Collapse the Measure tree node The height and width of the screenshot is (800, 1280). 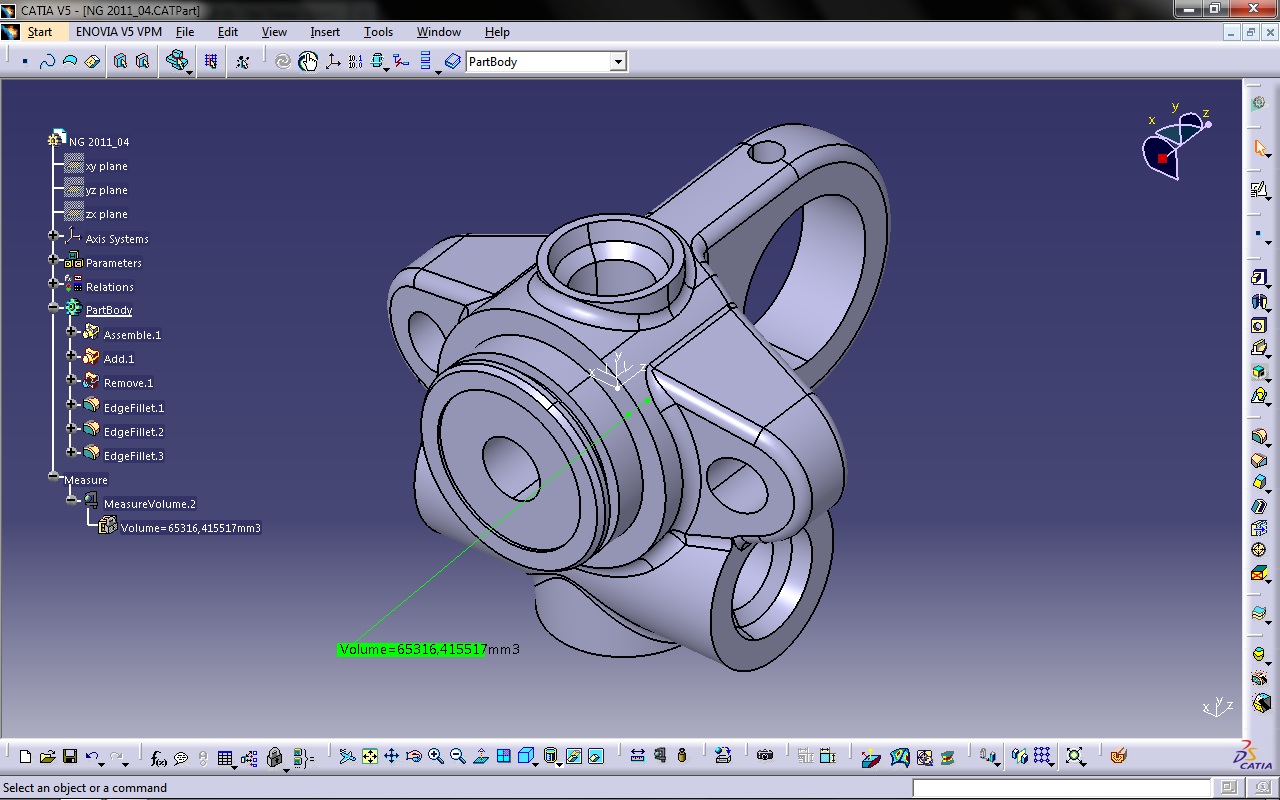point(54,477)
